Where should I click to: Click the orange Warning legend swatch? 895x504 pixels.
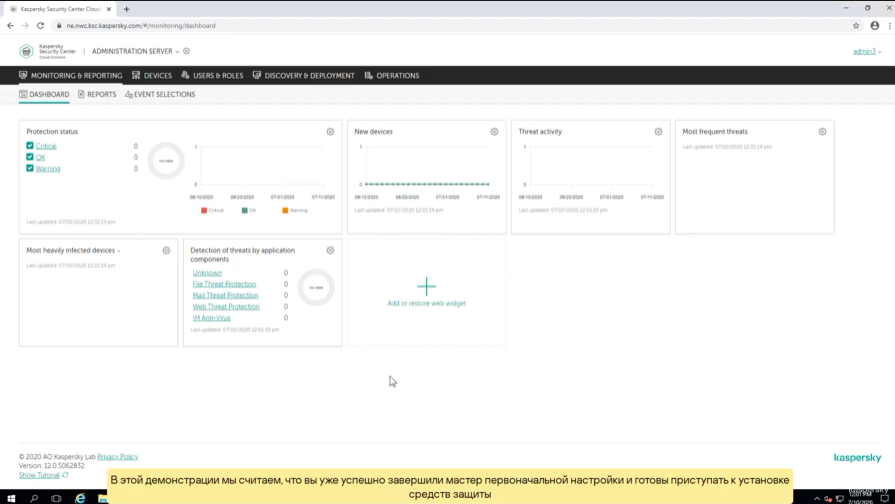285,211
